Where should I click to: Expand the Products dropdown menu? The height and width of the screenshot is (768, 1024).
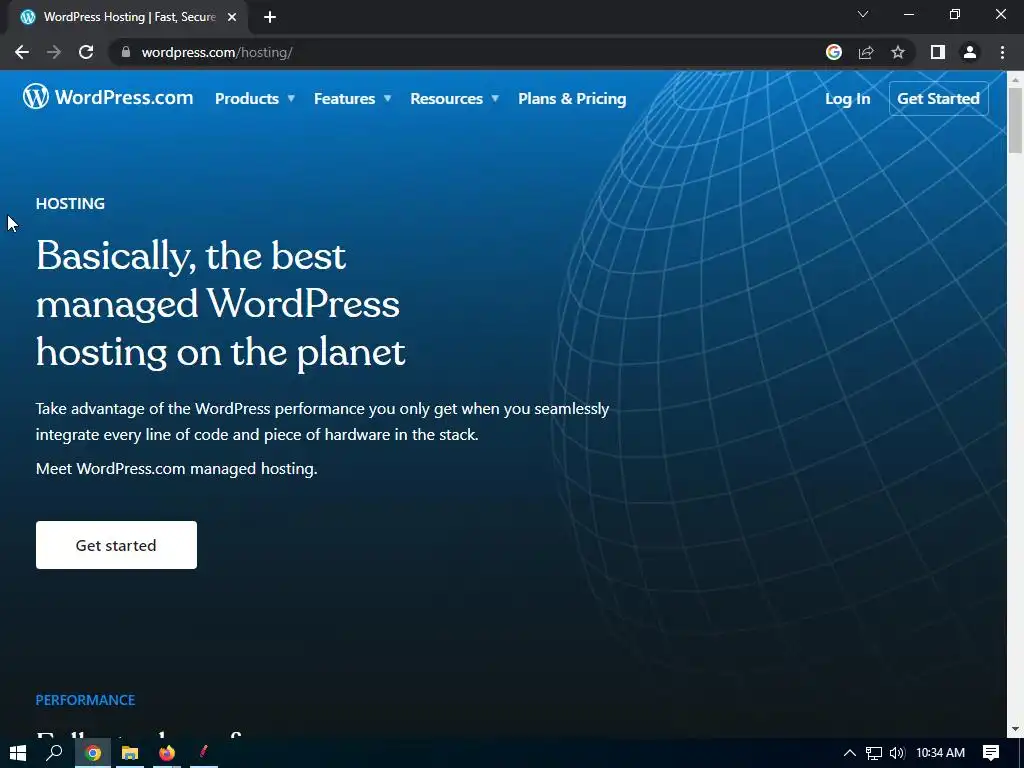pos(255,99)
